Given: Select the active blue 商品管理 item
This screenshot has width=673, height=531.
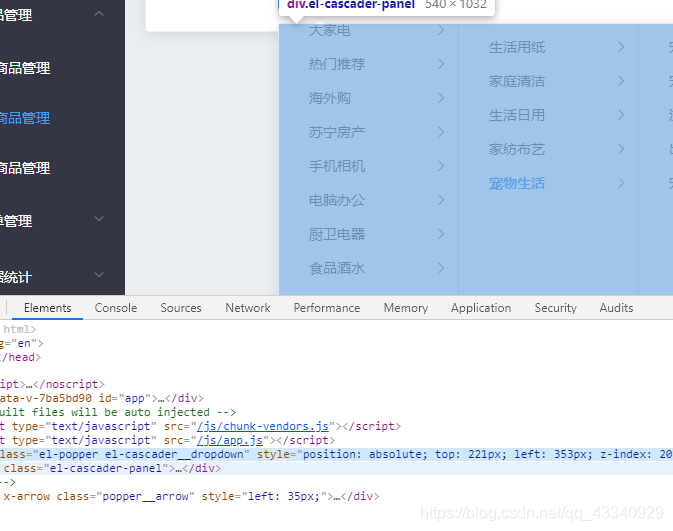Looking at the screenshot, I should click(24, 118).
